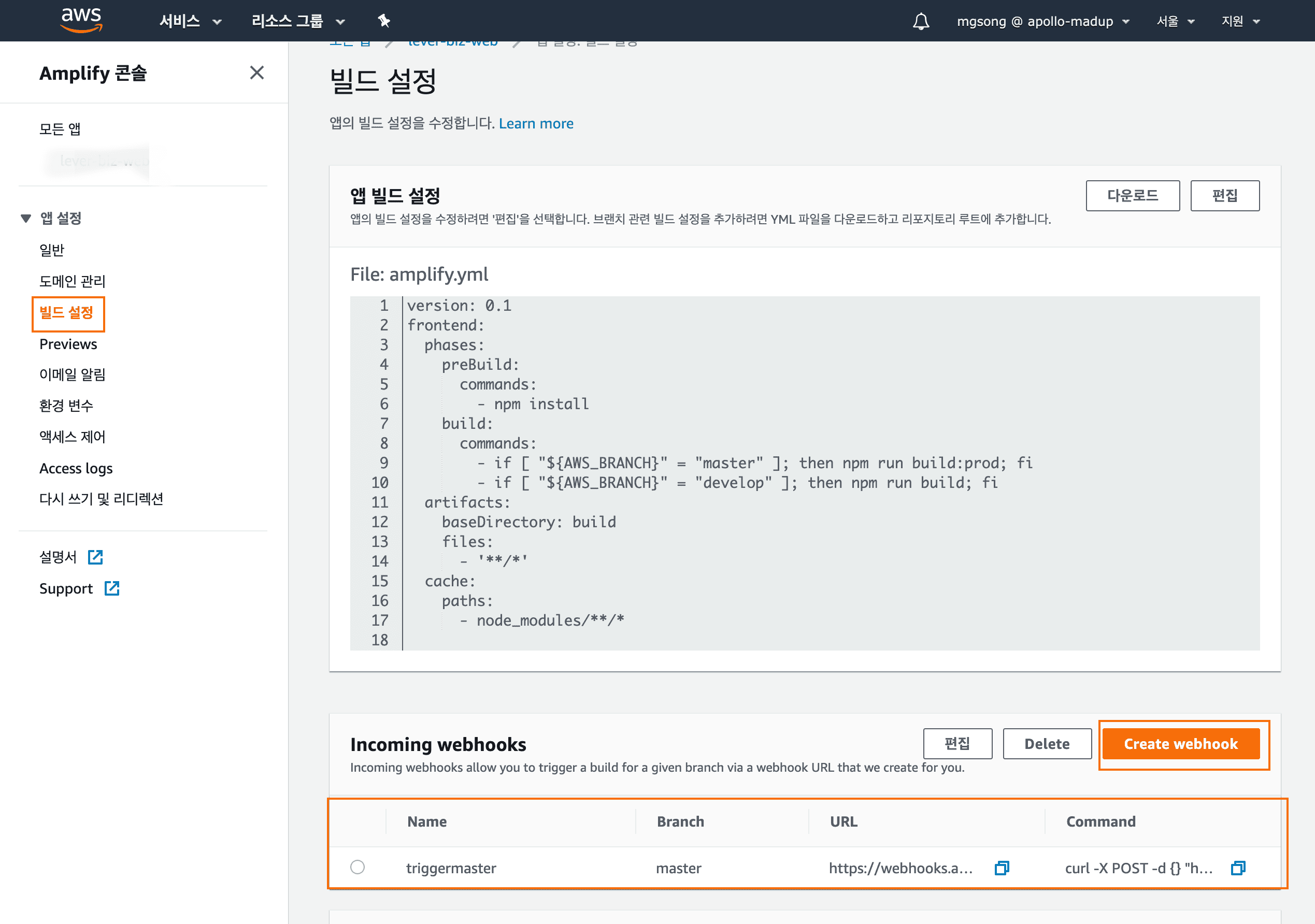Open the 리소스 그룹 dropdown
The image size is (1315, 924).
298,21
